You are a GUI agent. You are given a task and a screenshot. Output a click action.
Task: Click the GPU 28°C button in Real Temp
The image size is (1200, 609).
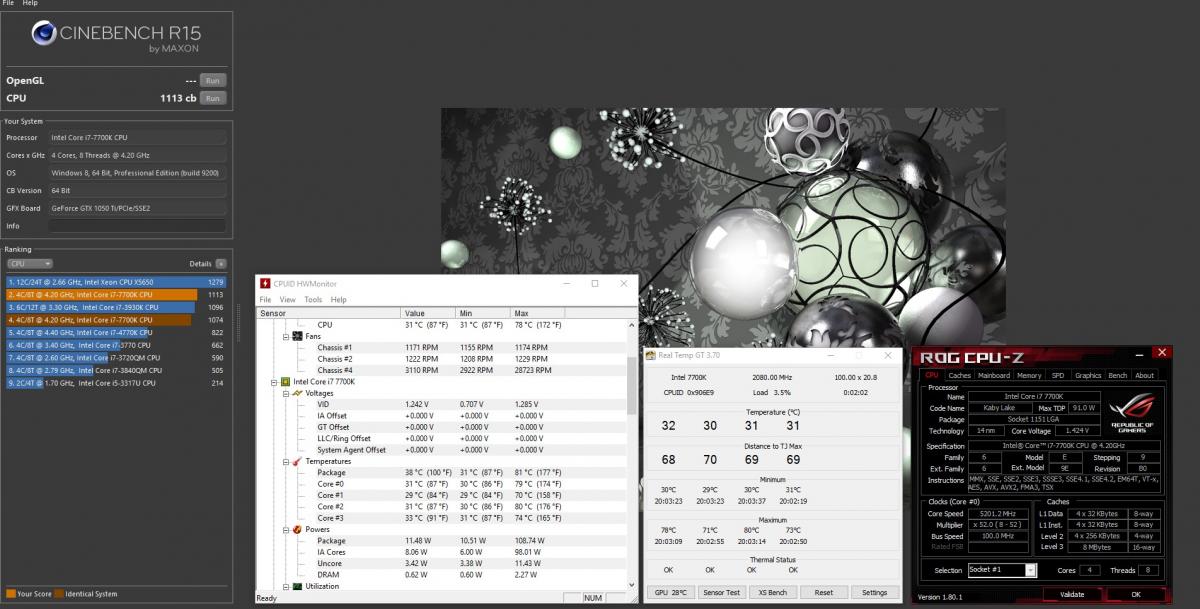(669, 592)
